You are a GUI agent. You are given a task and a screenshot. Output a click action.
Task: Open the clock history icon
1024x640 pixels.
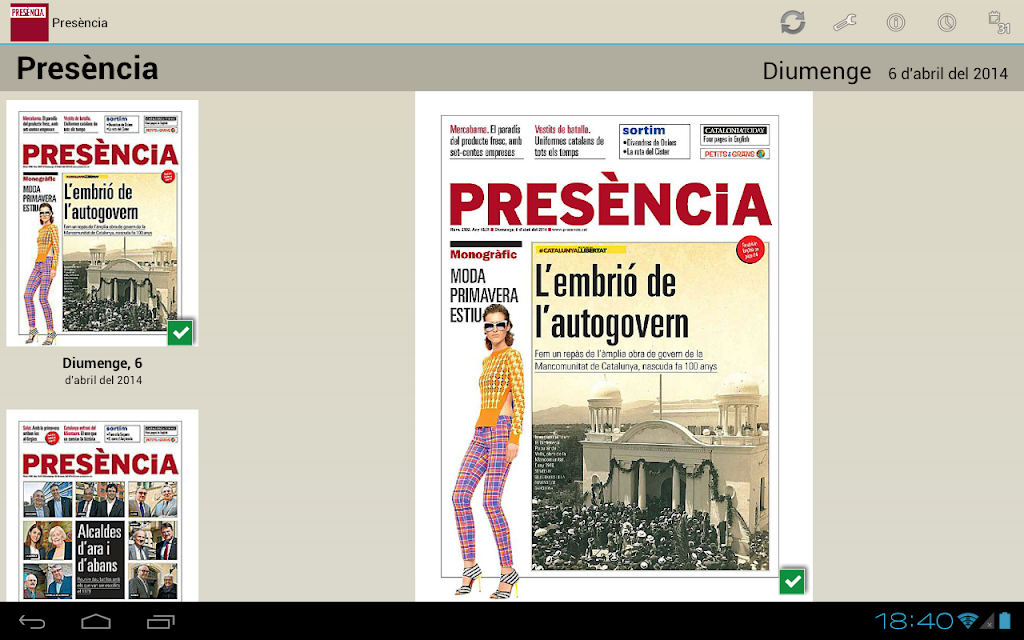coord(947,23)
